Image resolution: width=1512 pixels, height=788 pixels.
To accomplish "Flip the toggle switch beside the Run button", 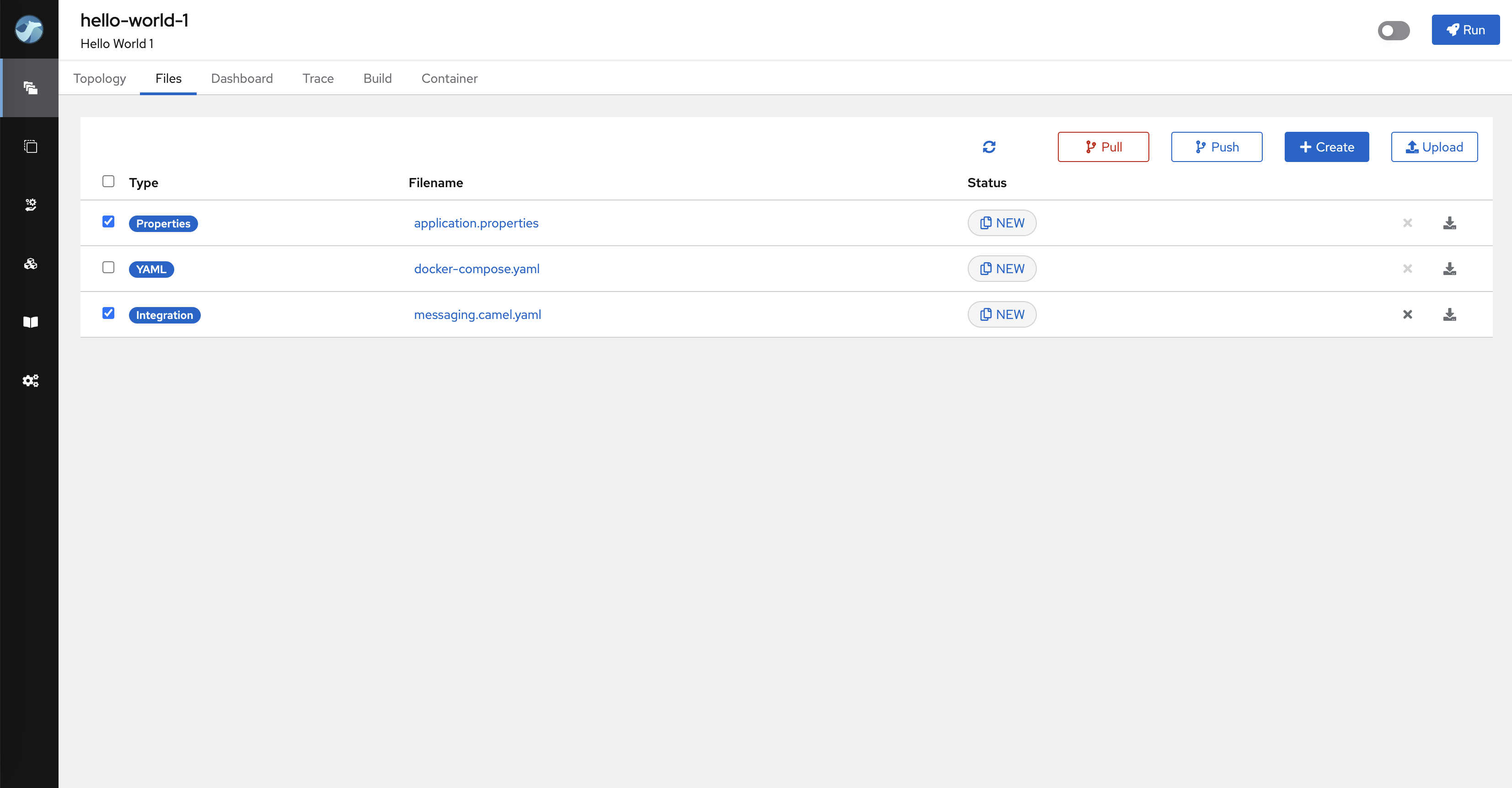I will click(x=1394, y=31).
